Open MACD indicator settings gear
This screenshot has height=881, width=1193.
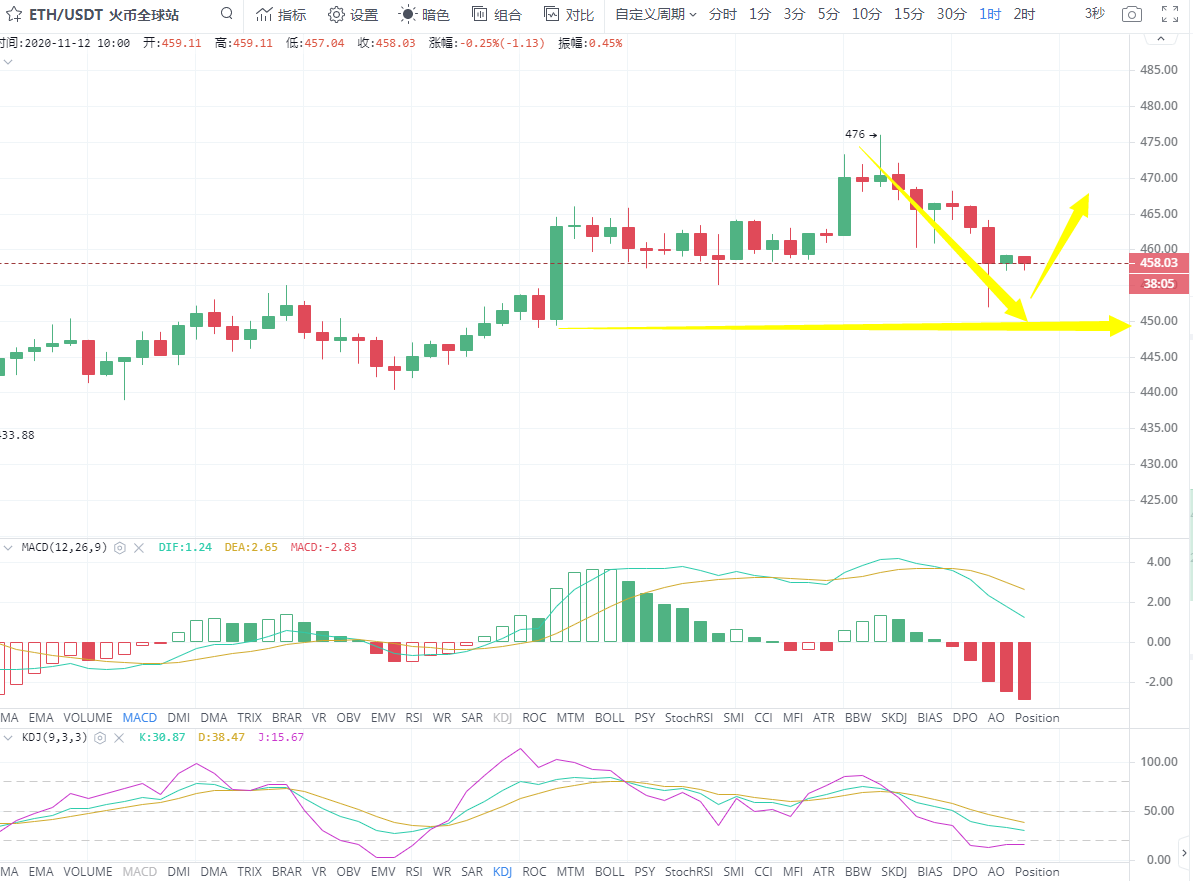[x=120, y=548]
